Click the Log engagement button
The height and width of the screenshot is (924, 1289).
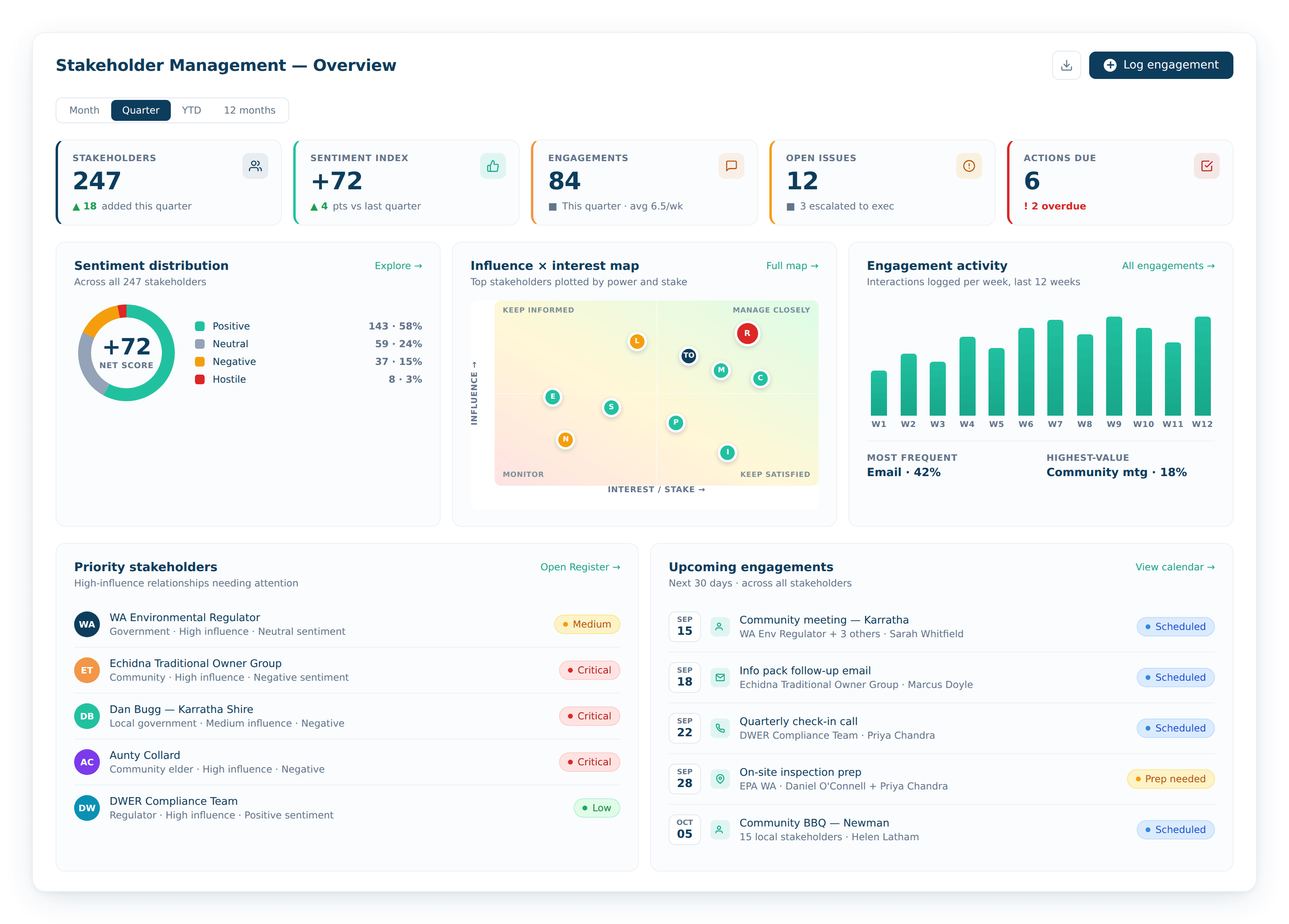click(1161, 65)
